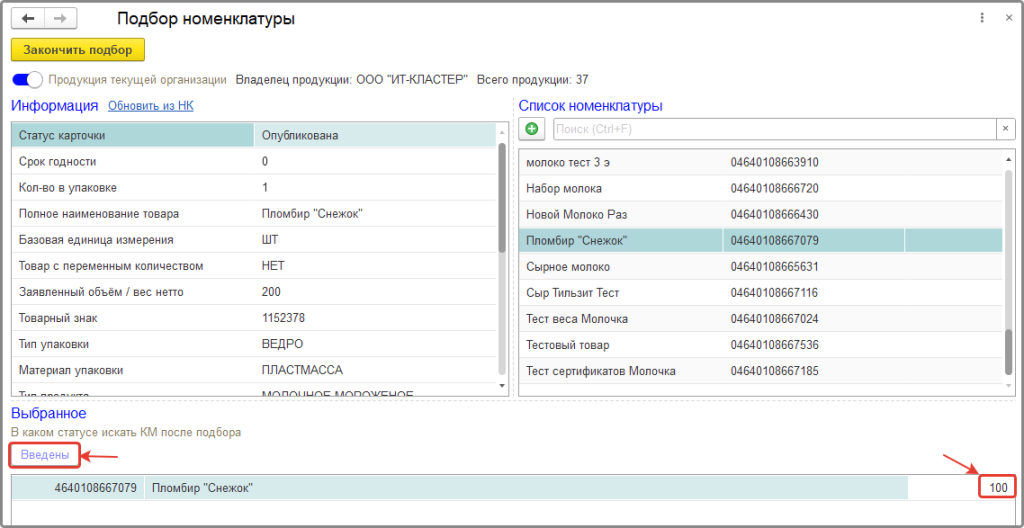Click barcode 04640108667079 in the list
Viewport: 1024px width, 528px height.
[774, 240]
